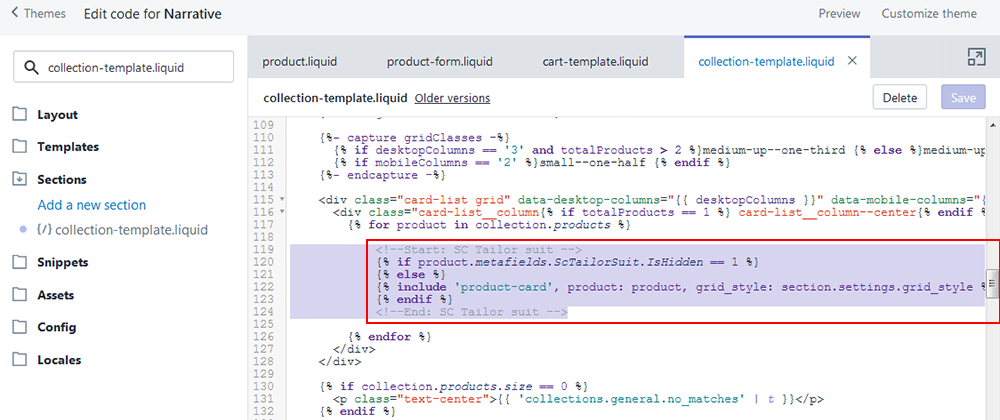
Task: Expand the Templates folder
Action: pyautogui.click(x=67, y=147)
